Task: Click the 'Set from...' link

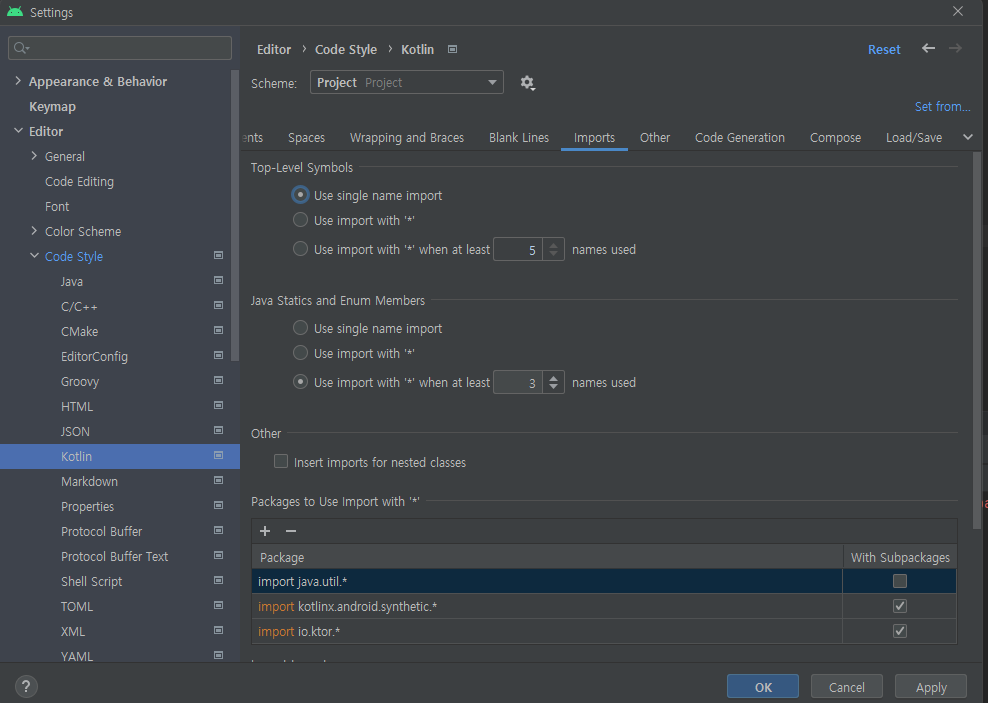Action: point(943,106)
